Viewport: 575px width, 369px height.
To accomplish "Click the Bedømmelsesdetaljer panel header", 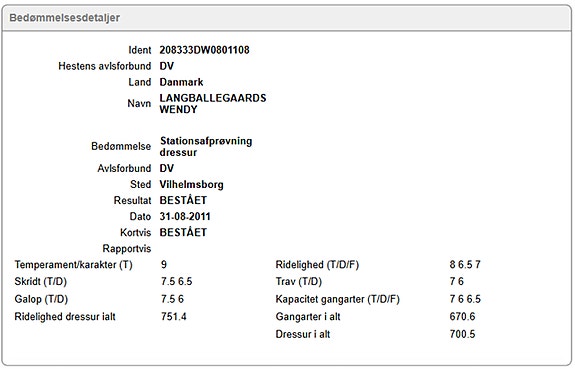I will click(x=286, y=18).
